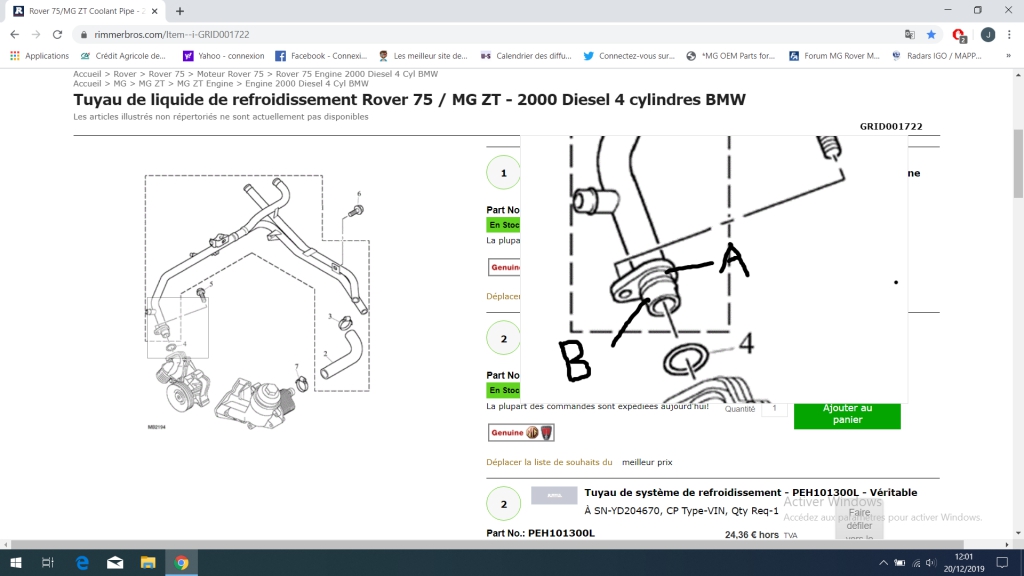The width and height of the screenshot is (1024, 576).
Task: Open the Google Translate page icon
Action: [910, 35]
